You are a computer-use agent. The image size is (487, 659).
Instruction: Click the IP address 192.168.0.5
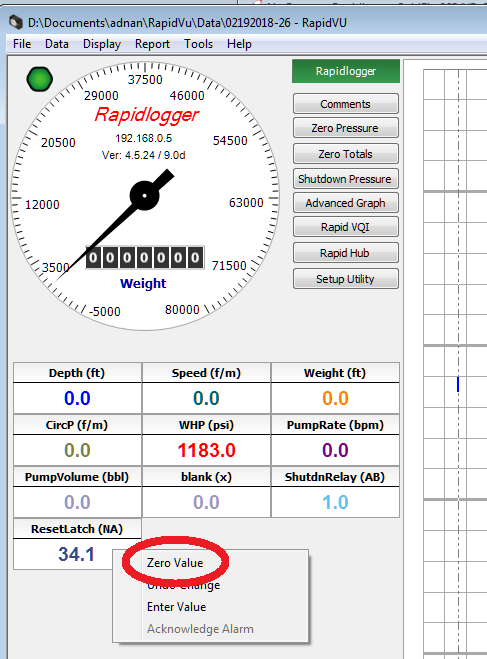click(144, 138)
